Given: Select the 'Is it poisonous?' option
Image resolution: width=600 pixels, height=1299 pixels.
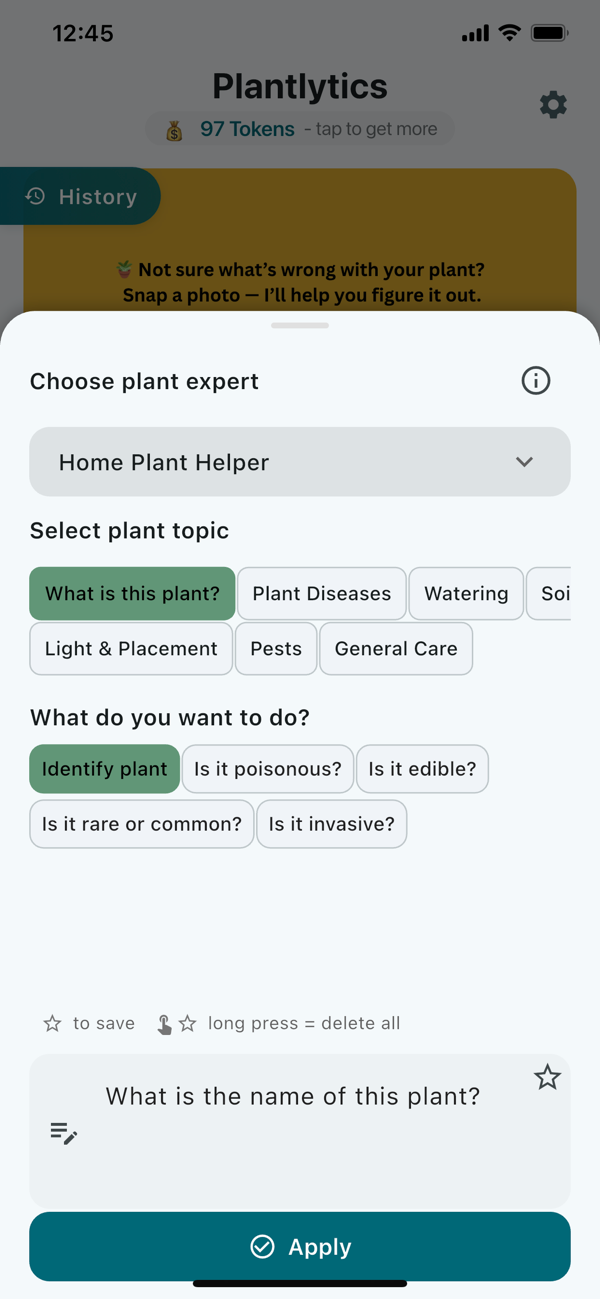Looking at the screenshot, I should point(268,769).
